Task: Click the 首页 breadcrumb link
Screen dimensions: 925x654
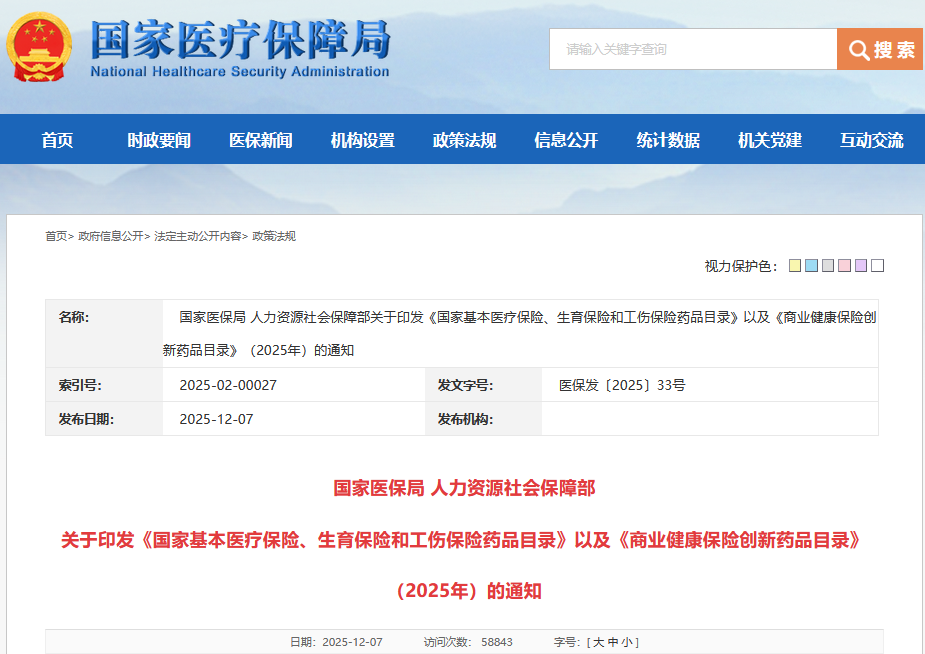Action: click(x=55, y=236)
